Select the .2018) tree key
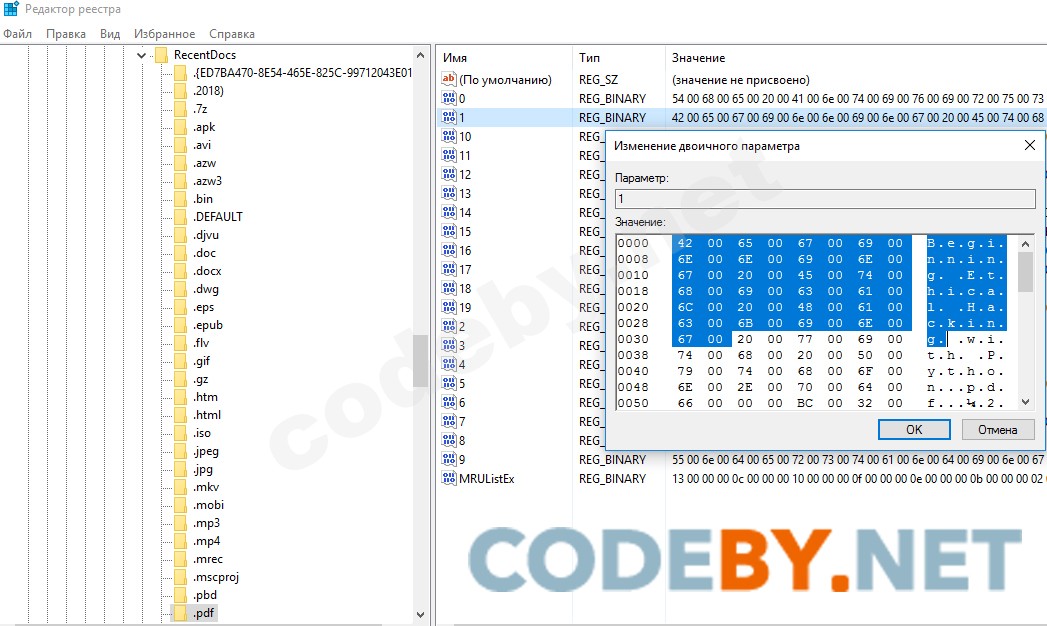Viewport: 1047px width, 626px height. coord(208,91)
